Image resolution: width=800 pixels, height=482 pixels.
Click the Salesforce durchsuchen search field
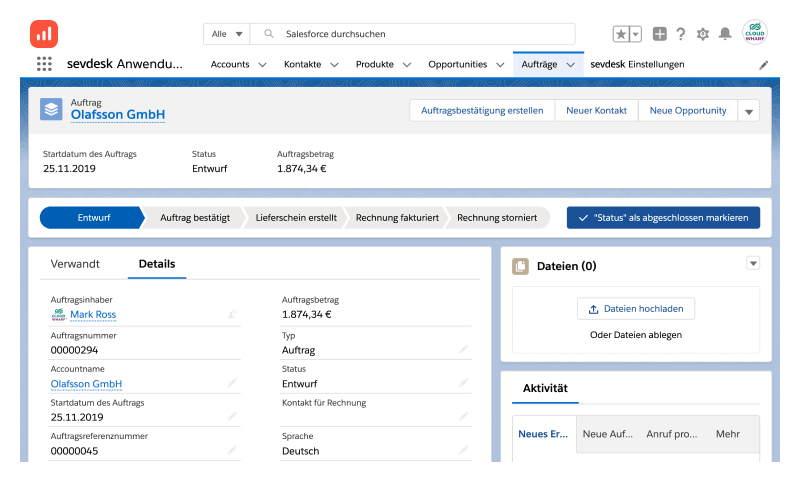(x=413, y=34)
